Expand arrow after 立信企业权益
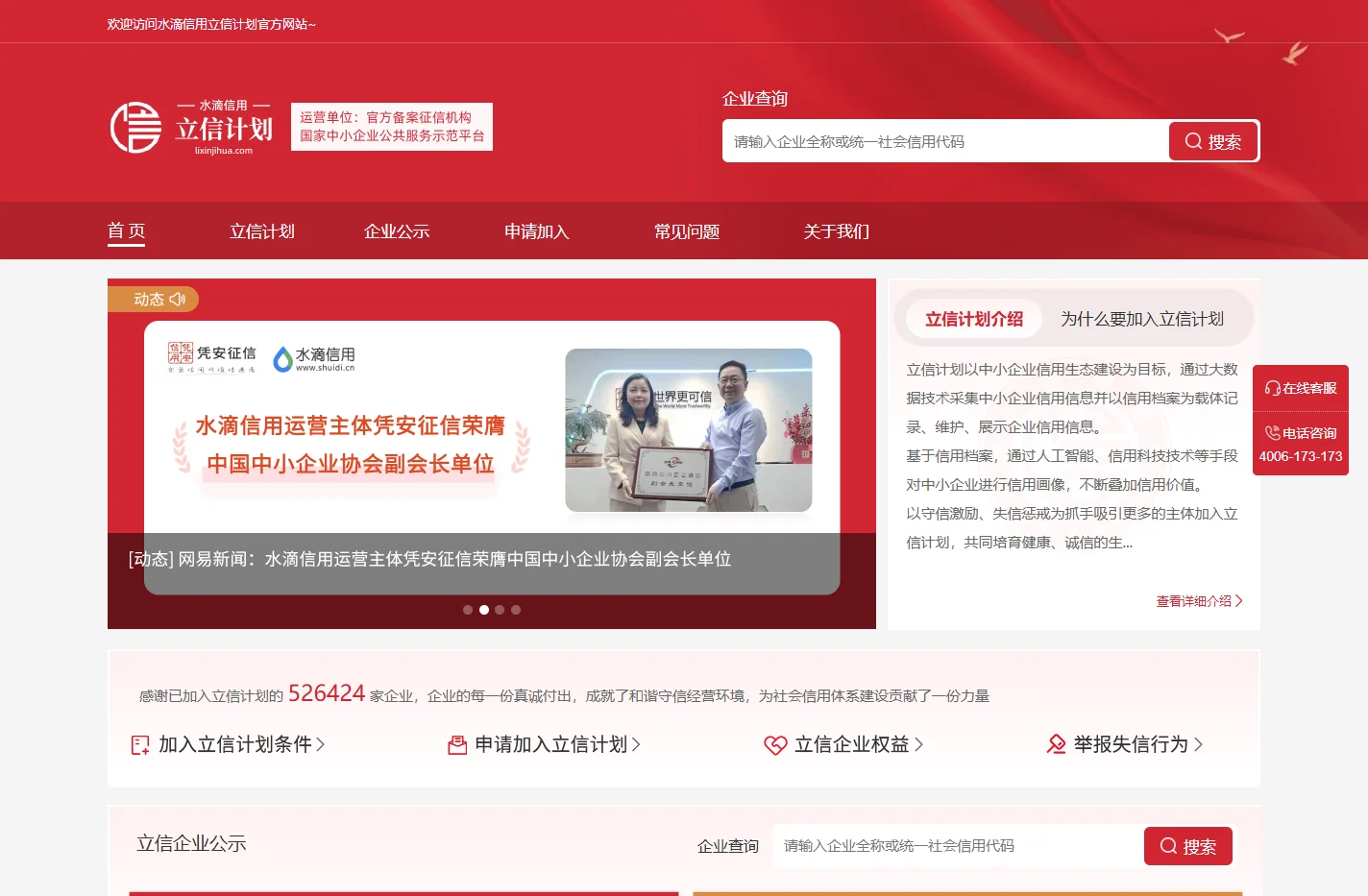The width and height of the screenshot is (1368, 896). pyautogui.click(x=918, y=744)
